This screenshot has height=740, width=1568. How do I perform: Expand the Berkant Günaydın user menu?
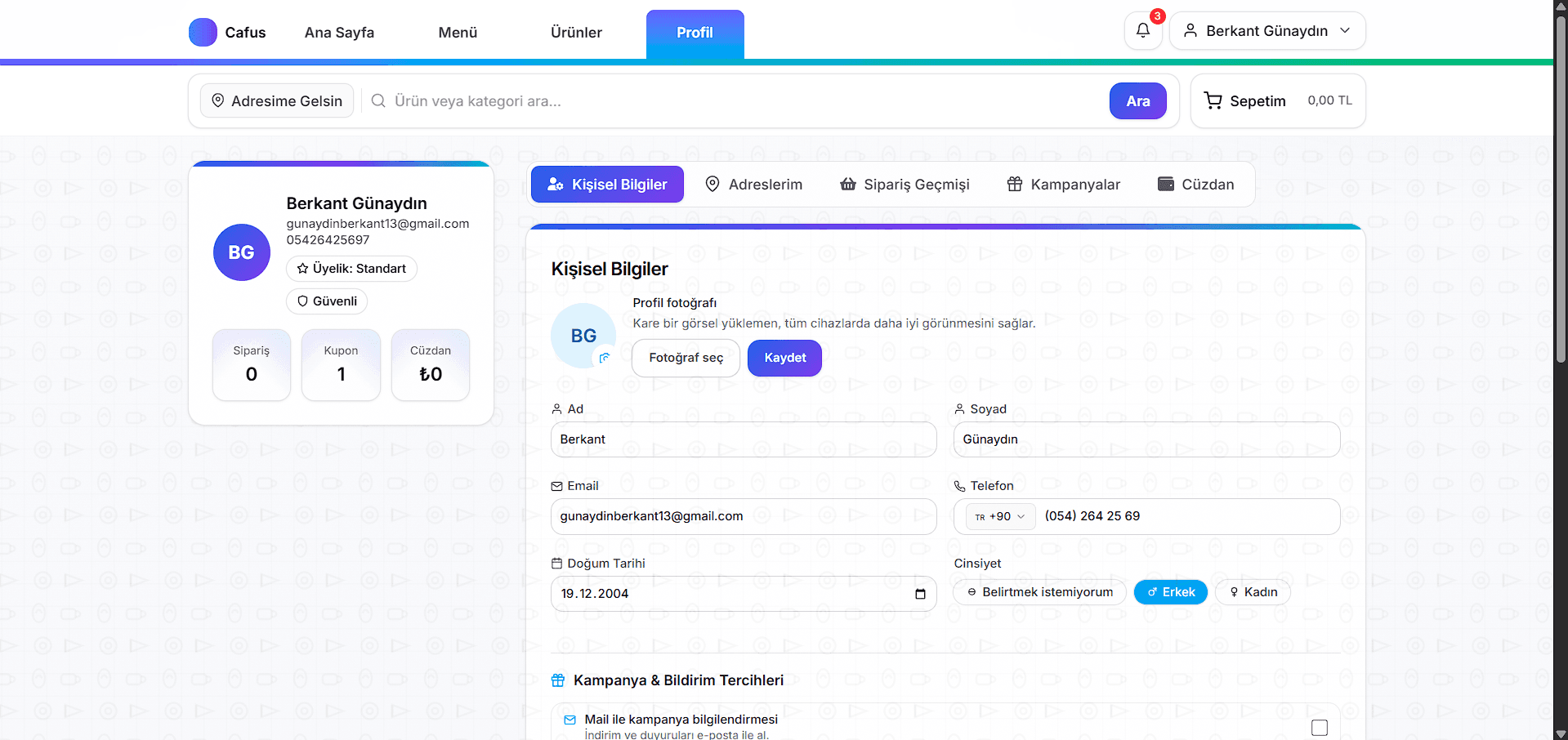point(1266,31)
